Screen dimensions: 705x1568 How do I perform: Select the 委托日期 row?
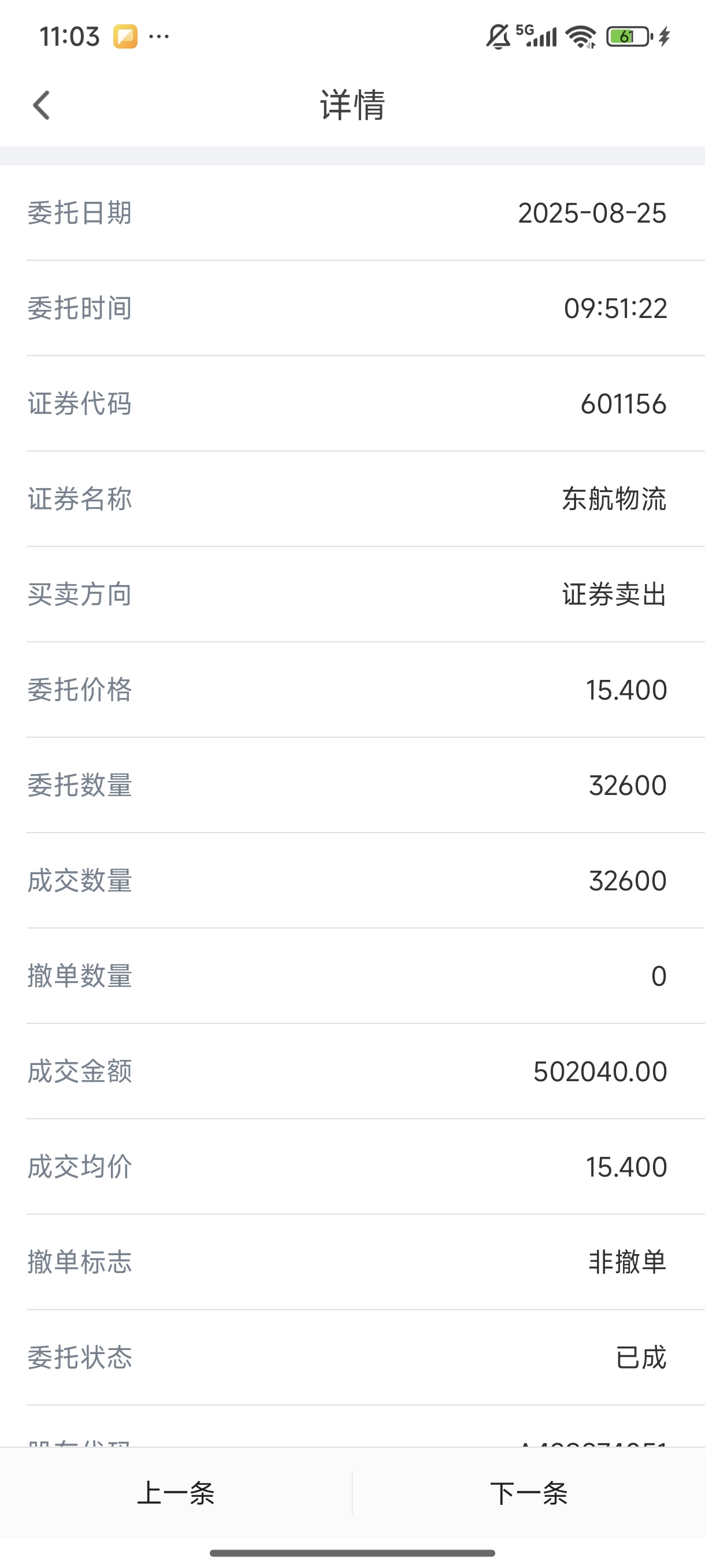(x=353, y=213)
